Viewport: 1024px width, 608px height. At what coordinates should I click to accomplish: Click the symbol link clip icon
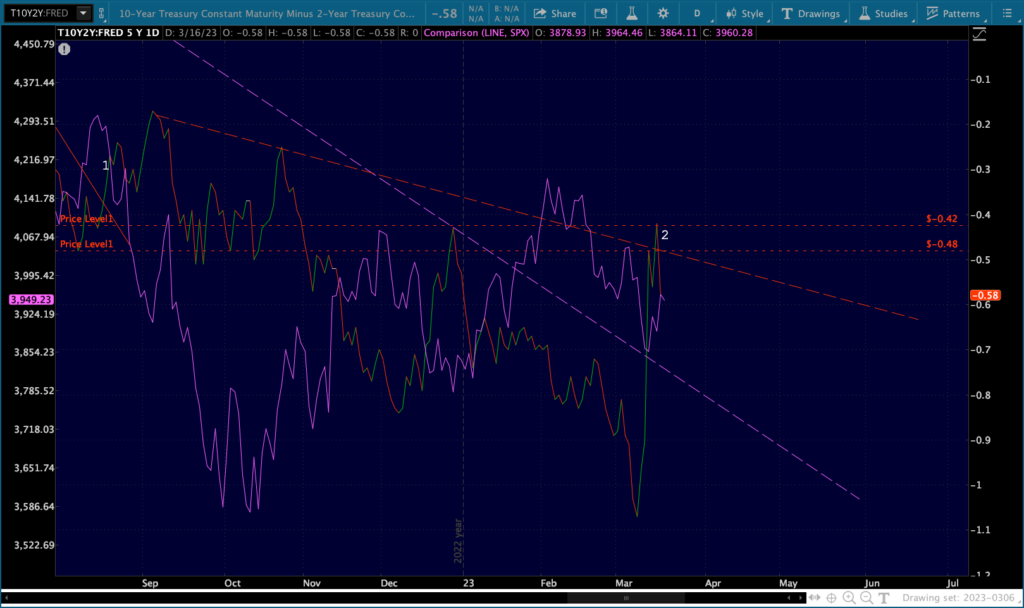point(101,13)
